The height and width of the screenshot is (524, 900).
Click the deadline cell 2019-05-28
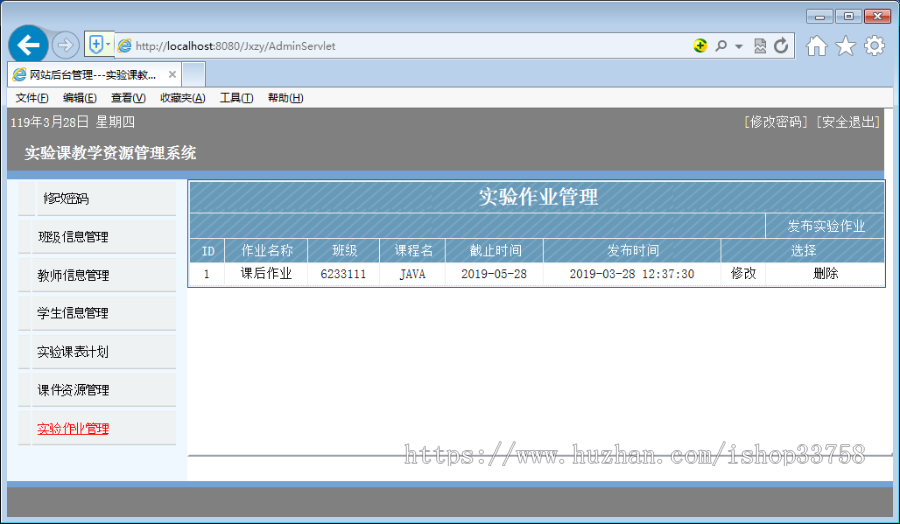pos(494,274)
